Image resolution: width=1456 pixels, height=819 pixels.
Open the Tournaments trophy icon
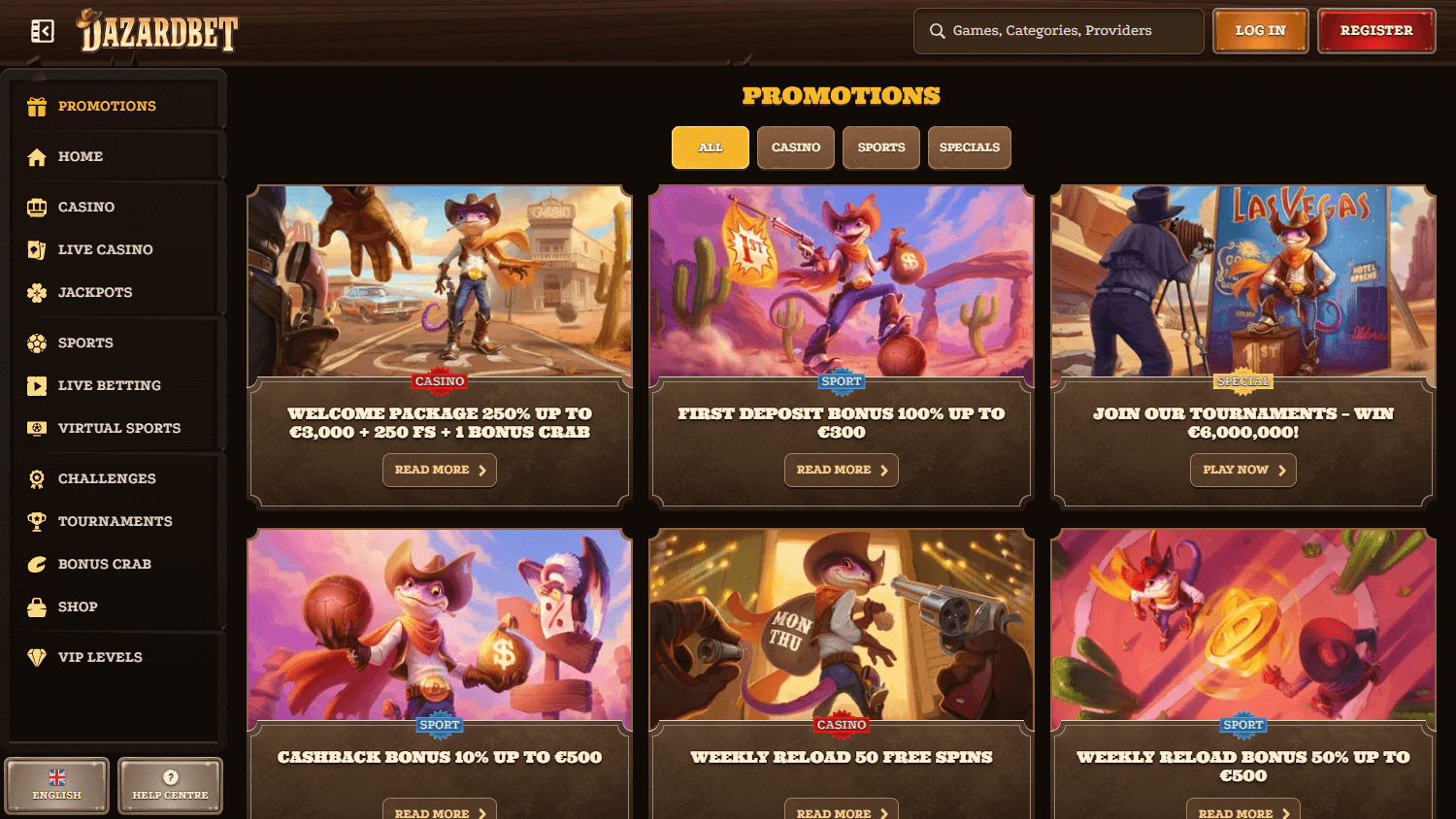coord(37,522)
